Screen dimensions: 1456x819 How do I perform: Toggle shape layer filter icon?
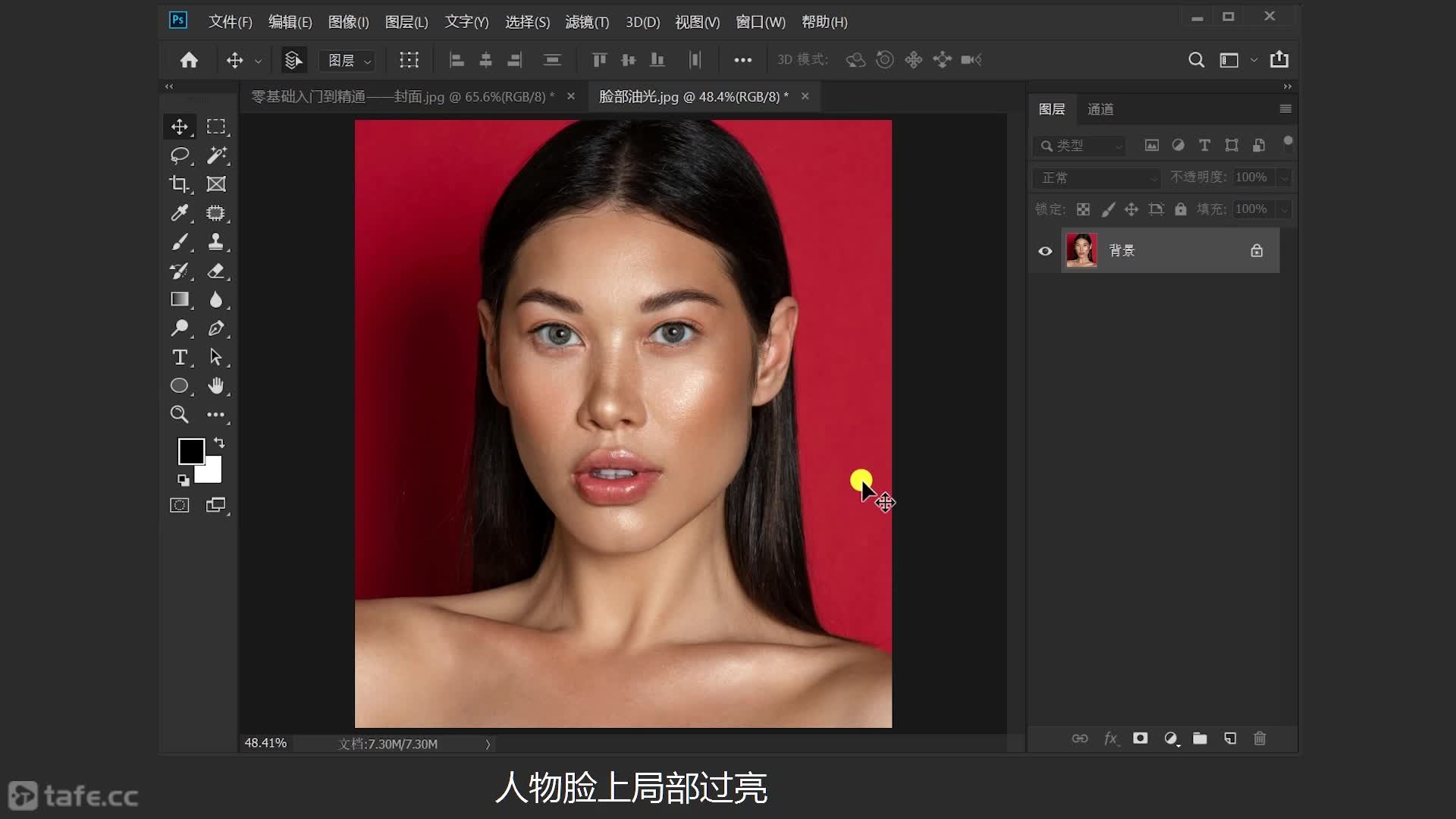[x=1232, y=145]
